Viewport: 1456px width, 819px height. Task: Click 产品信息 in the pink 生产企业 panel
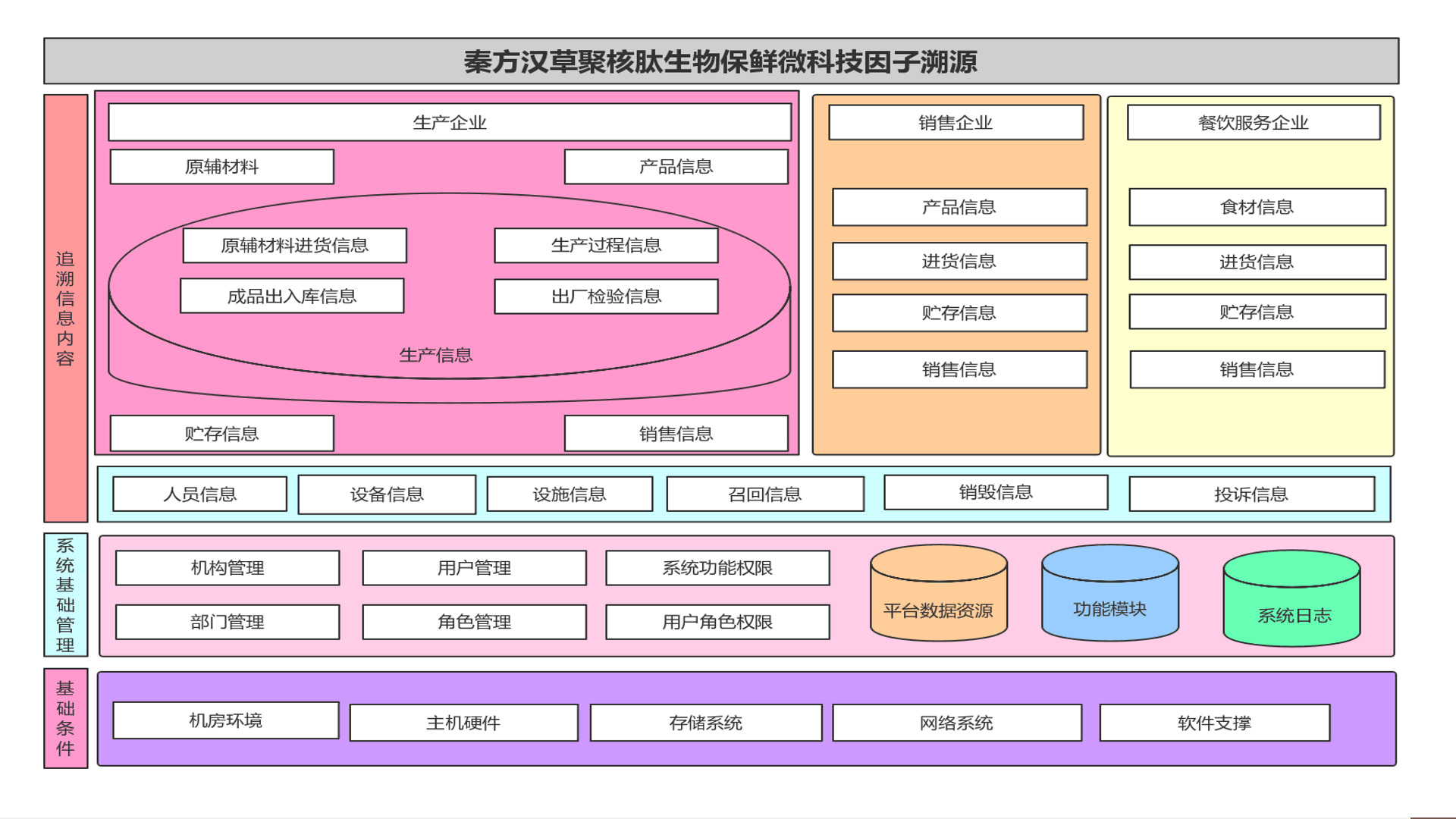pos(676,167)
